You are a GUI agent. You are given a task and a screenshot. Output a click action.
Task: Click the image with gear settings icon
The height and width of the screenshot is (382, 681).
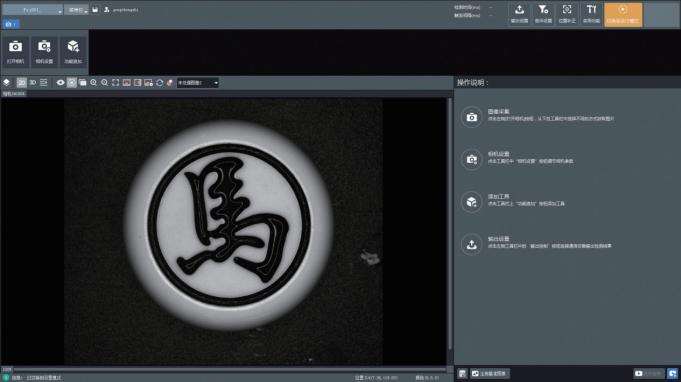pyautogui.click(x=149, y=82)
